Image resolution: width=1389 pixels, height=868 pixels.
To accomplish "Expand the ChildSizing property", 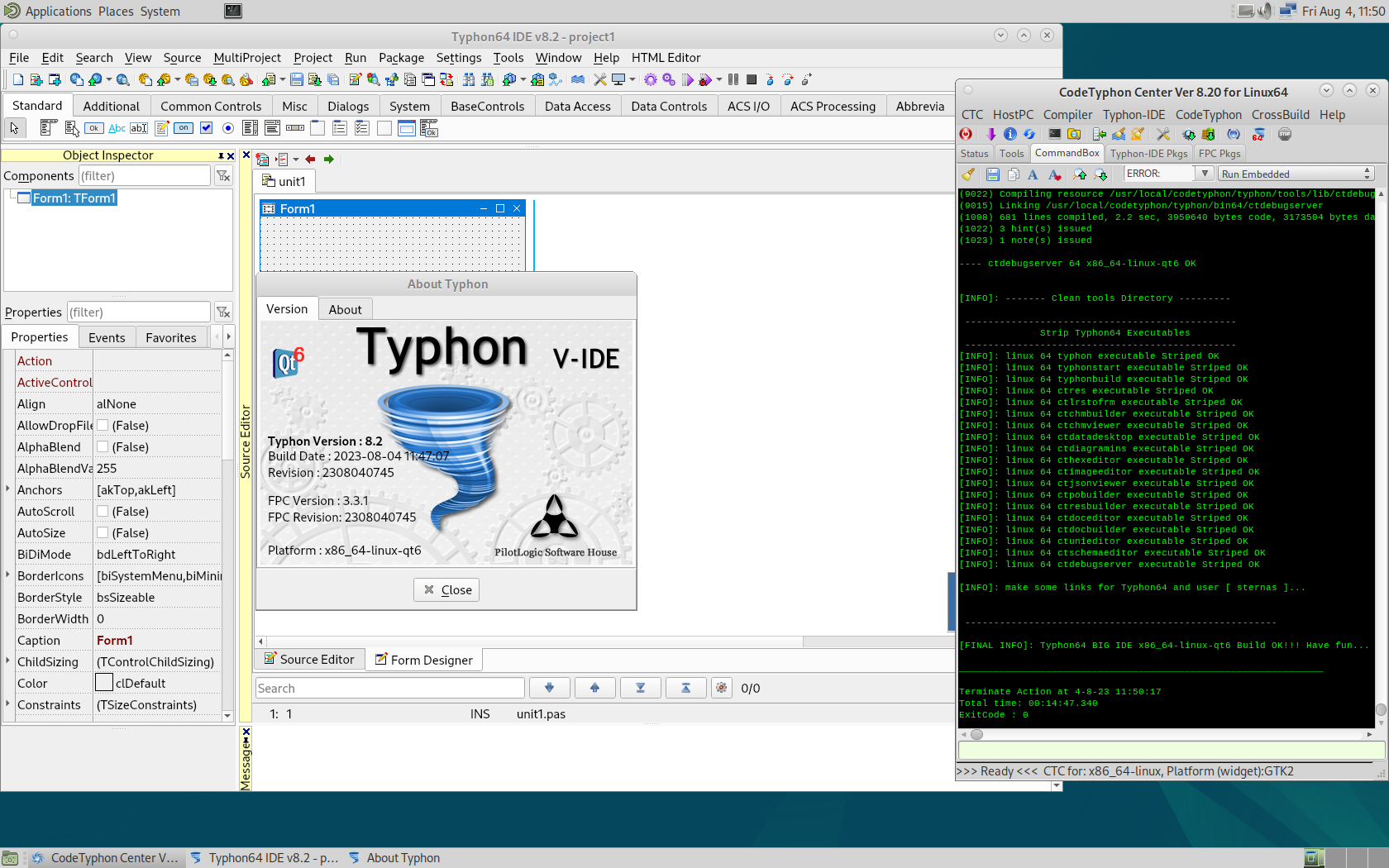I will [8, 661].
